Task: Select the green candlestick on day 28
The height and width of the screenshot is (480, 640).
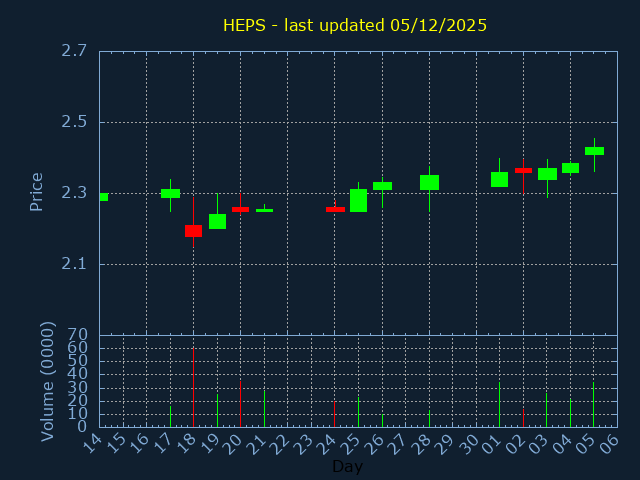Action: click(x=429, y=182)
